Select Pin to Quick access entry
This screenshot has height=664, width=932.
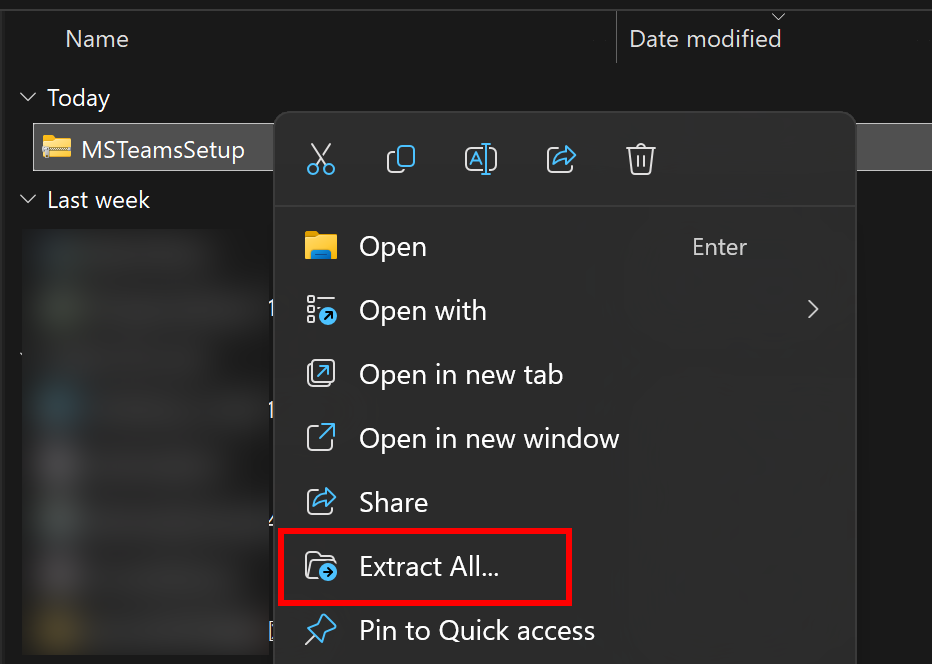[x=477, y=630]
